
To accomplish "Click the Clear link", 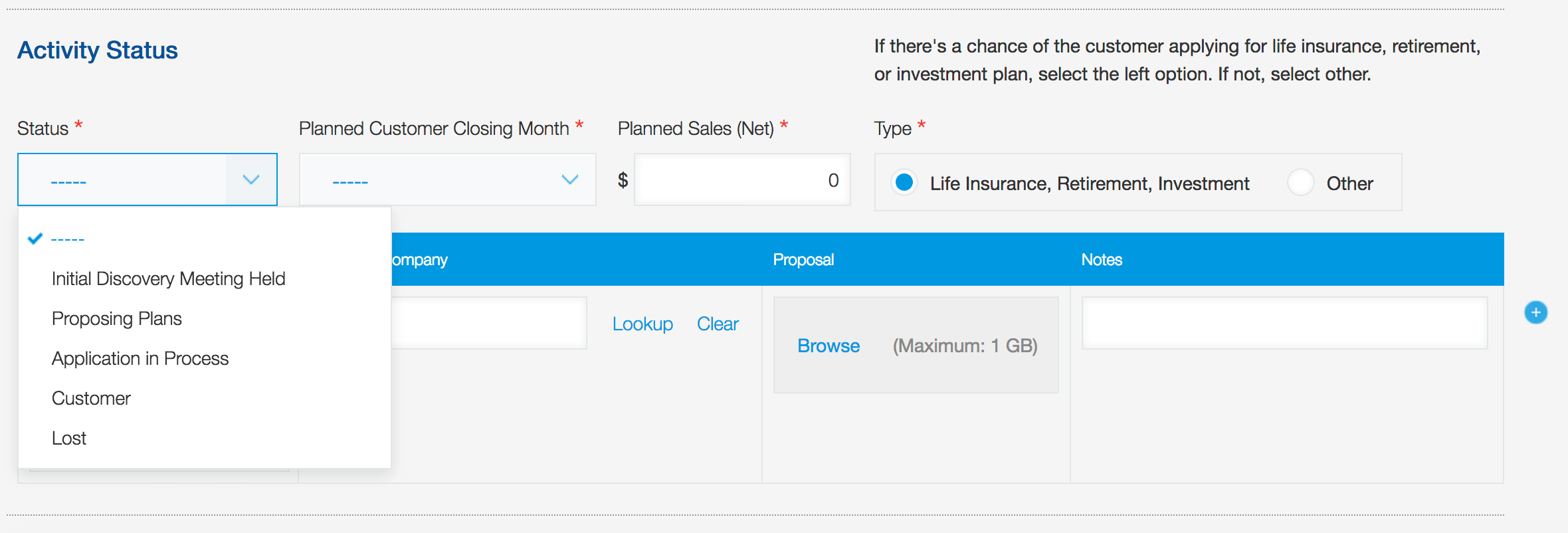I will [718, 324].
